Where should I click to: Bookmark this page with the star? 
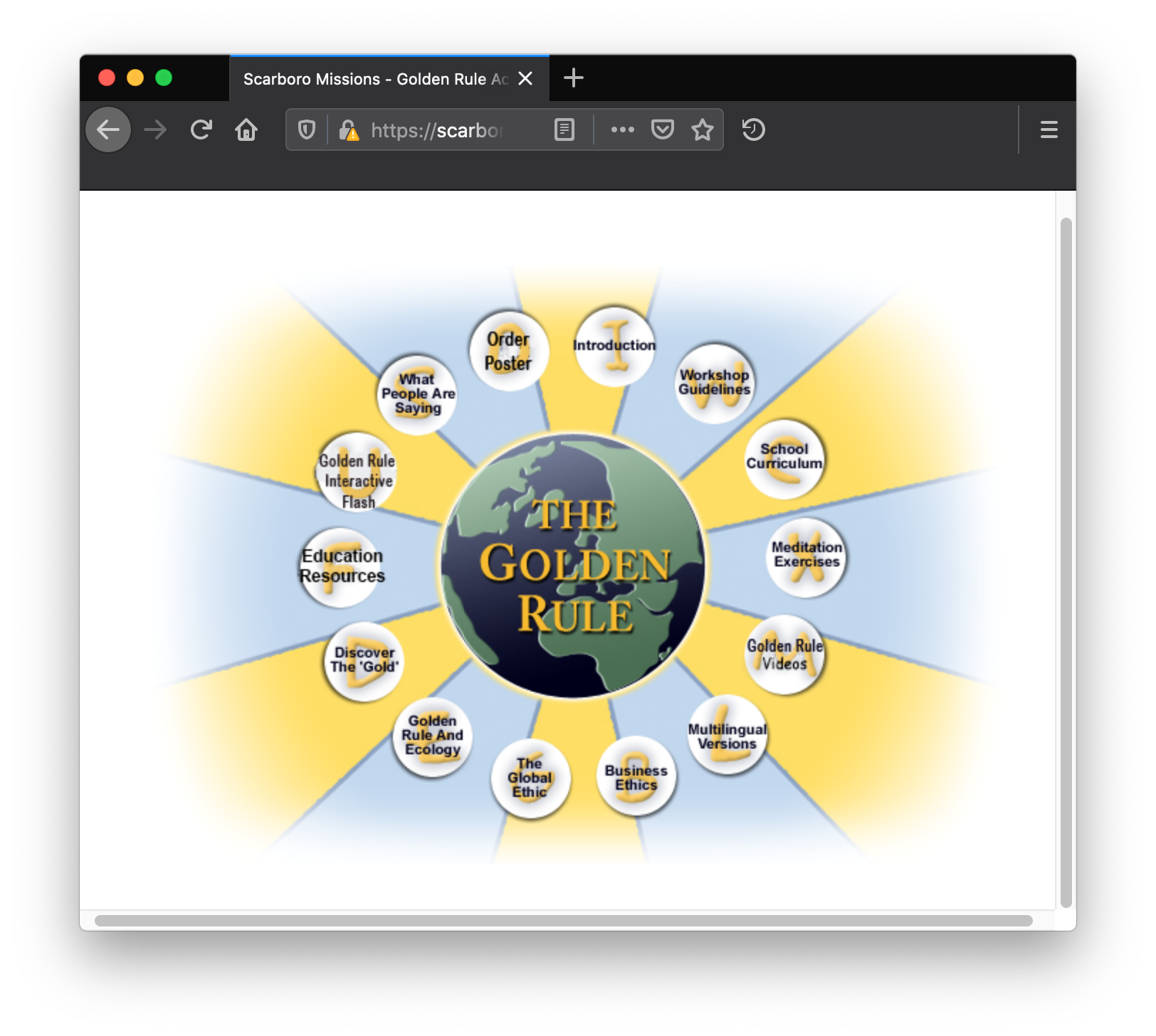click(702, 130)
